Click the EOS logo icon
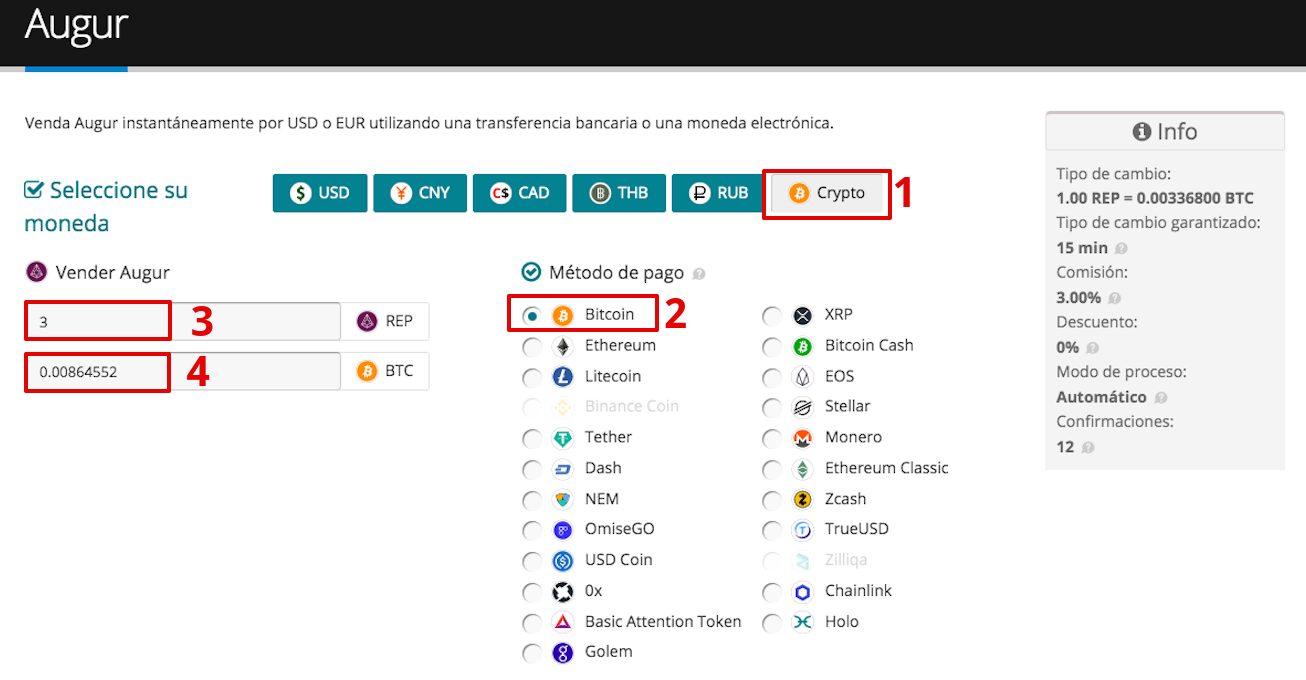The width and height of the screenshot is (1306, 680). [803, 377]
